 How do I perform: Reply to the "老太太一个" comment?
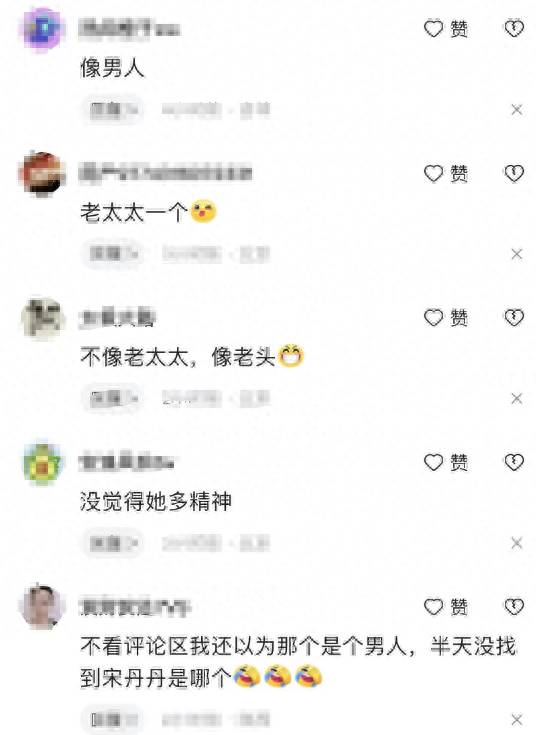click(112, 254)
